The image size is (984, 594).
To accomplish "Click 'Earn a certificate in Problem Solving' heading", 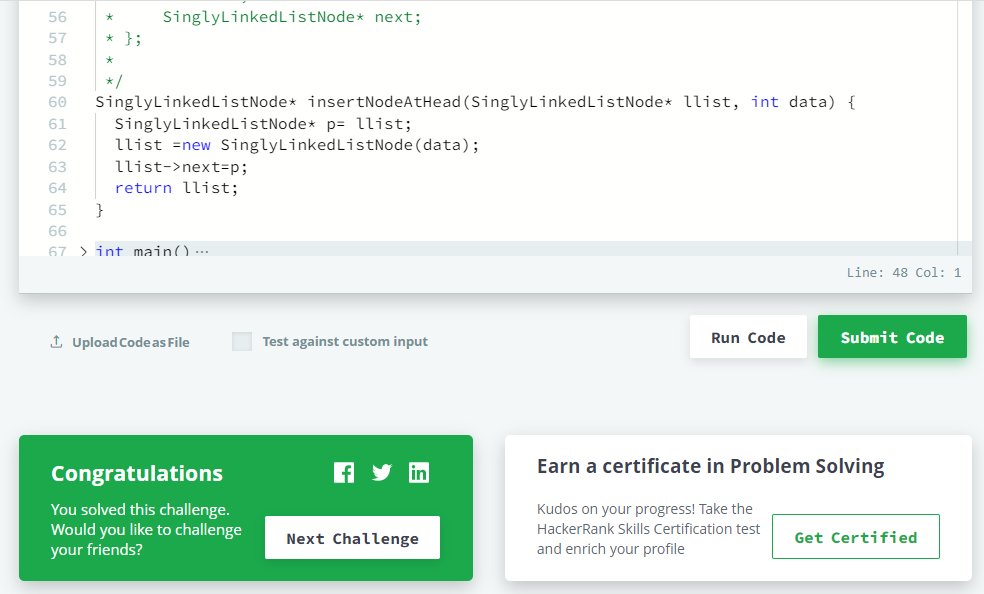I will pos(710,467).
